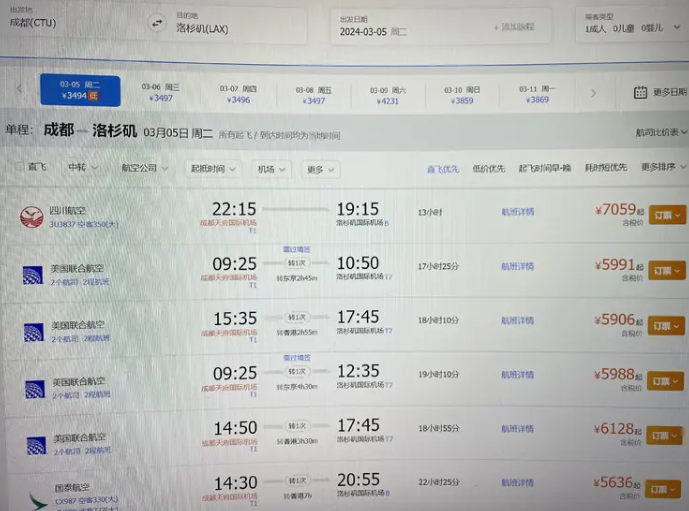Tick the 直飞 direct flight checkbox
This screenshot has height=511, width=689.
tap(19, 166)
